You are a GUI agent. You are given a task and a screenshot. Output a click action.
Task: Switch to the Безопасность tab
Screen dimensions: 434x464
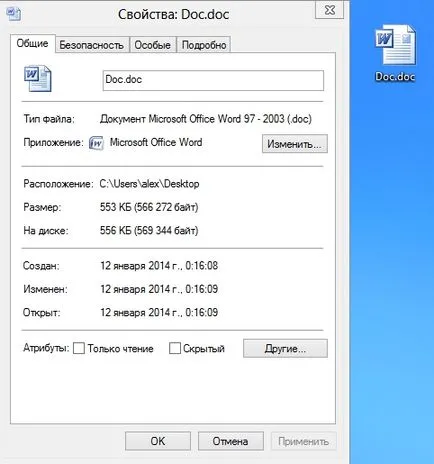coord(92,45)
